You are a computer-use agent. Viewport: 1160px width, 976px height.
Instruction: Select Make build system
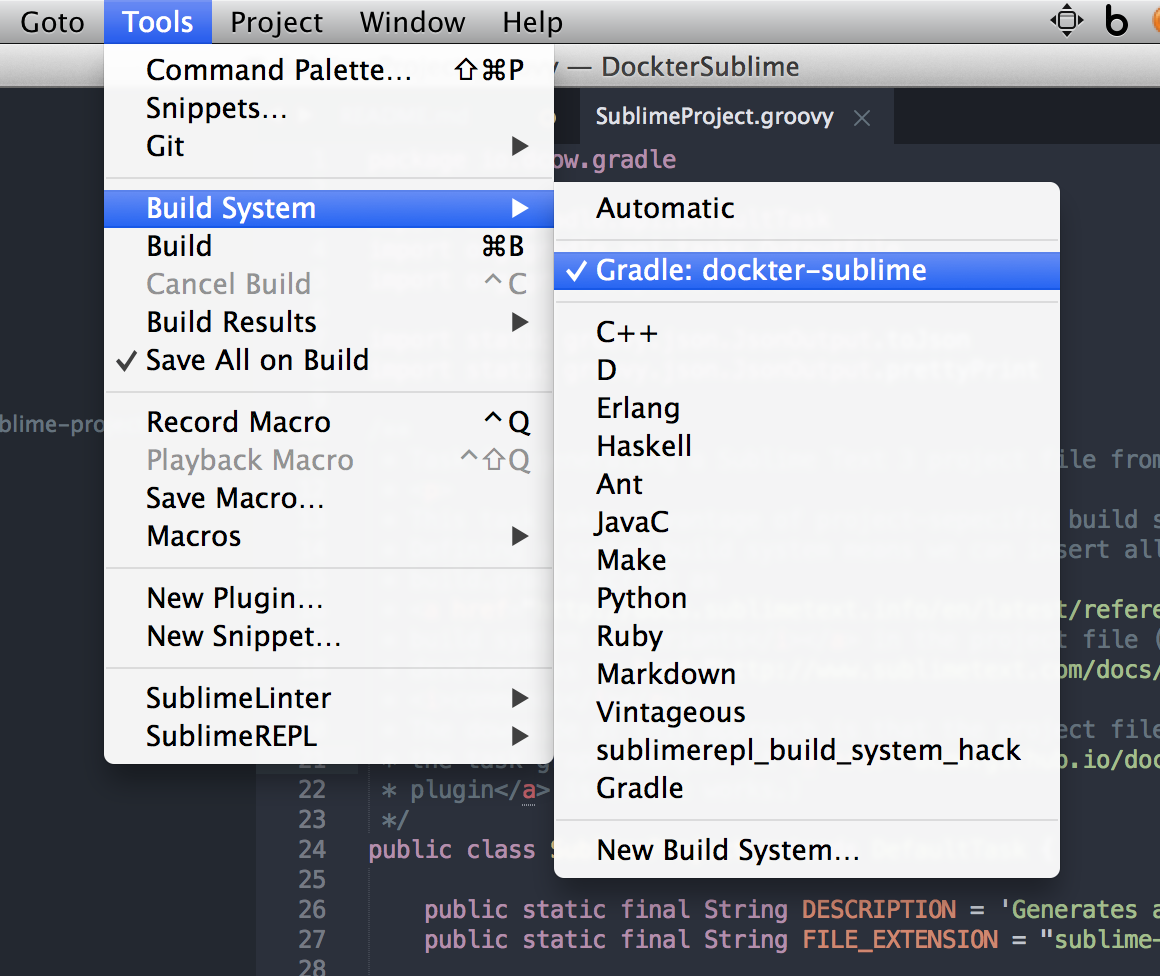[806, 560]
